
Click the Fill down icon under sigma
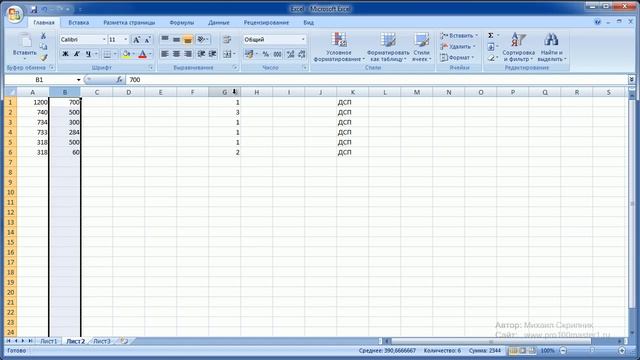pyautogui.click(x=491, y=47)
